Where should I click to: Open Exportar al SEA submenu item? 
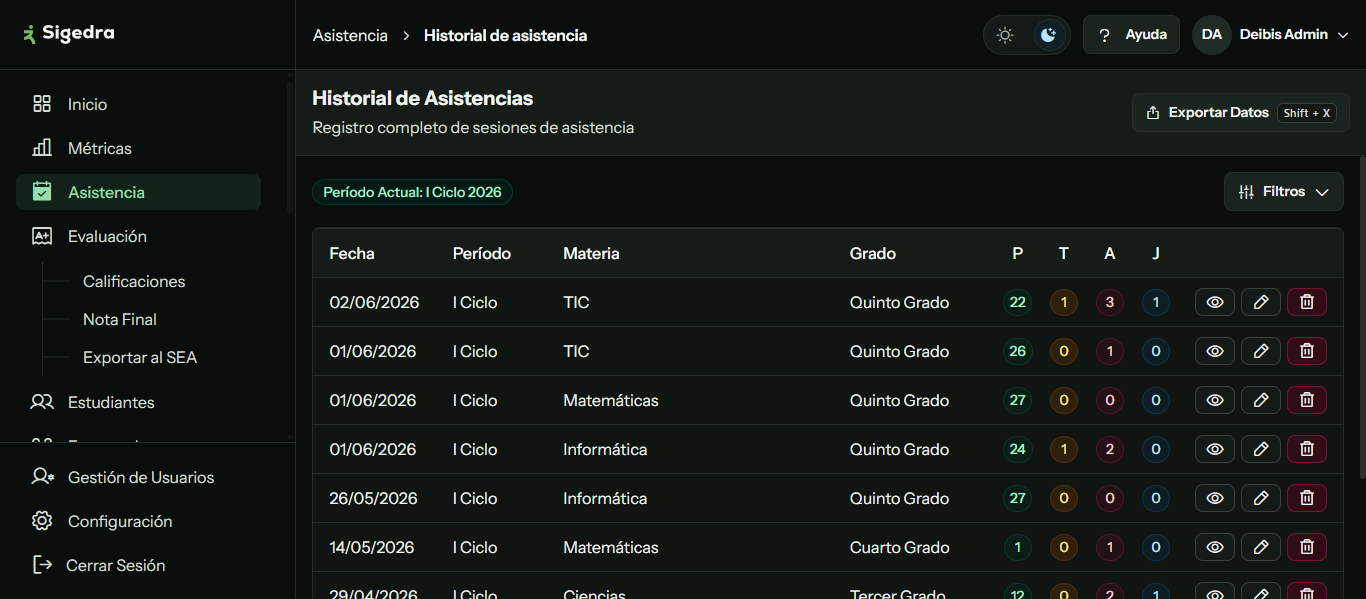[140, 357]
